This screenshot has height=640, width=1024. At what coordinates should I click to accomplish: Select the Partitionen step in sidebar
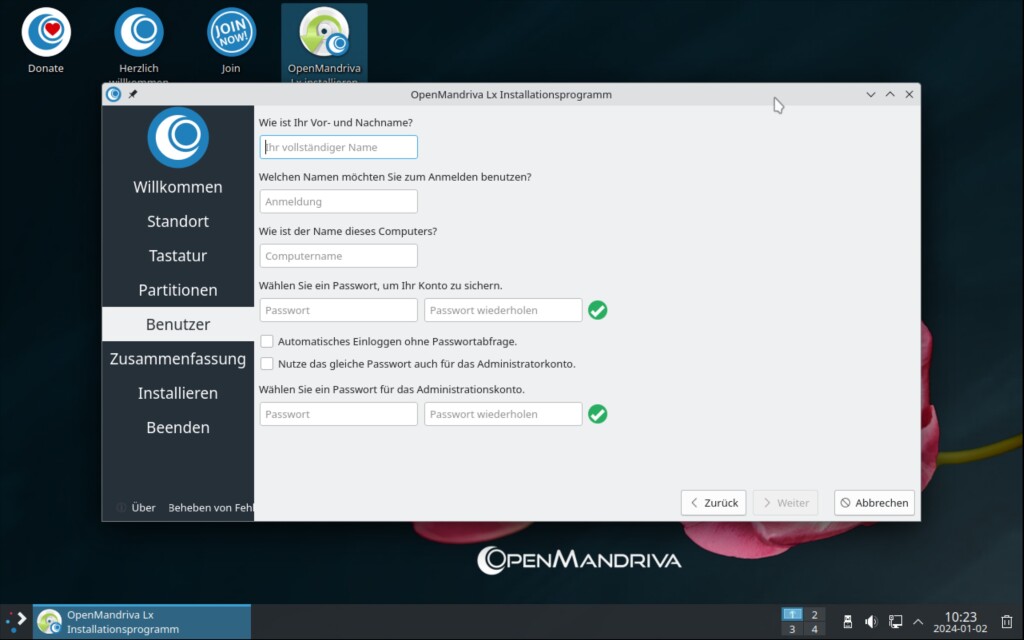178,290
